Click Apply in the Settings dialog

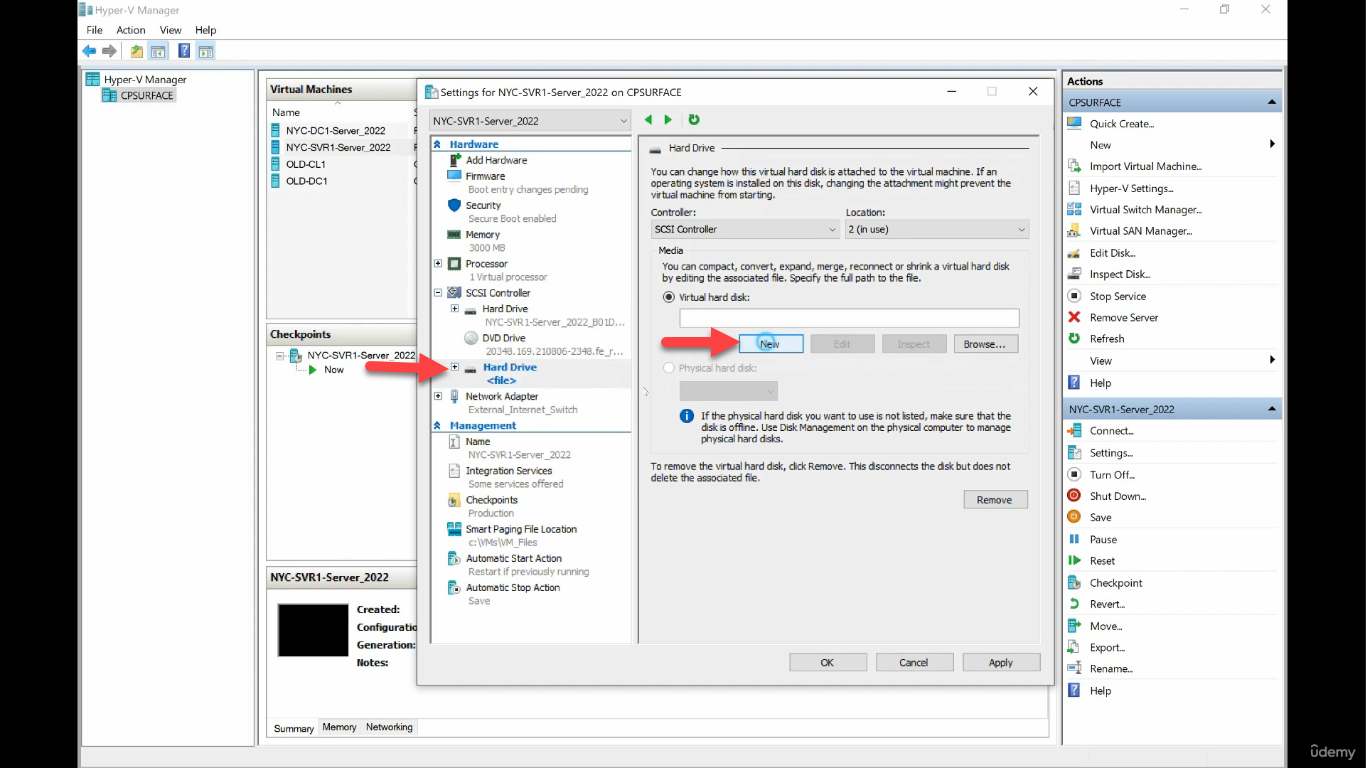[1001, 662]
